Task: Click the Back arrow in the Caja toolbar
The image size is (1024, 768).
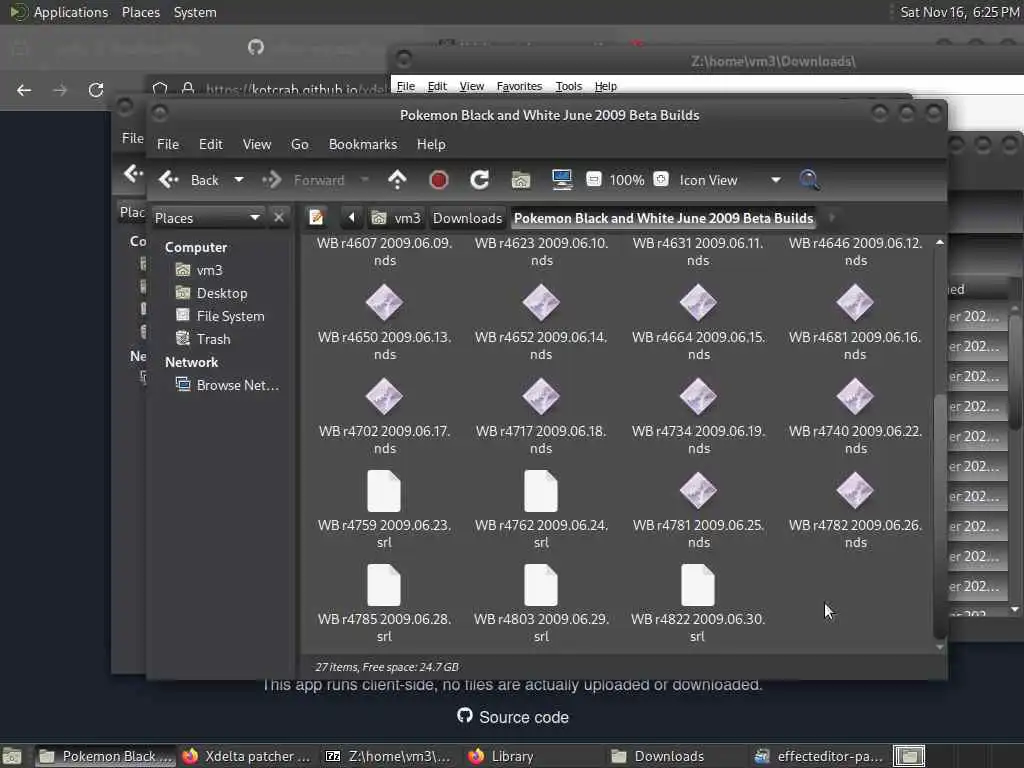Action: coord(169,180)
